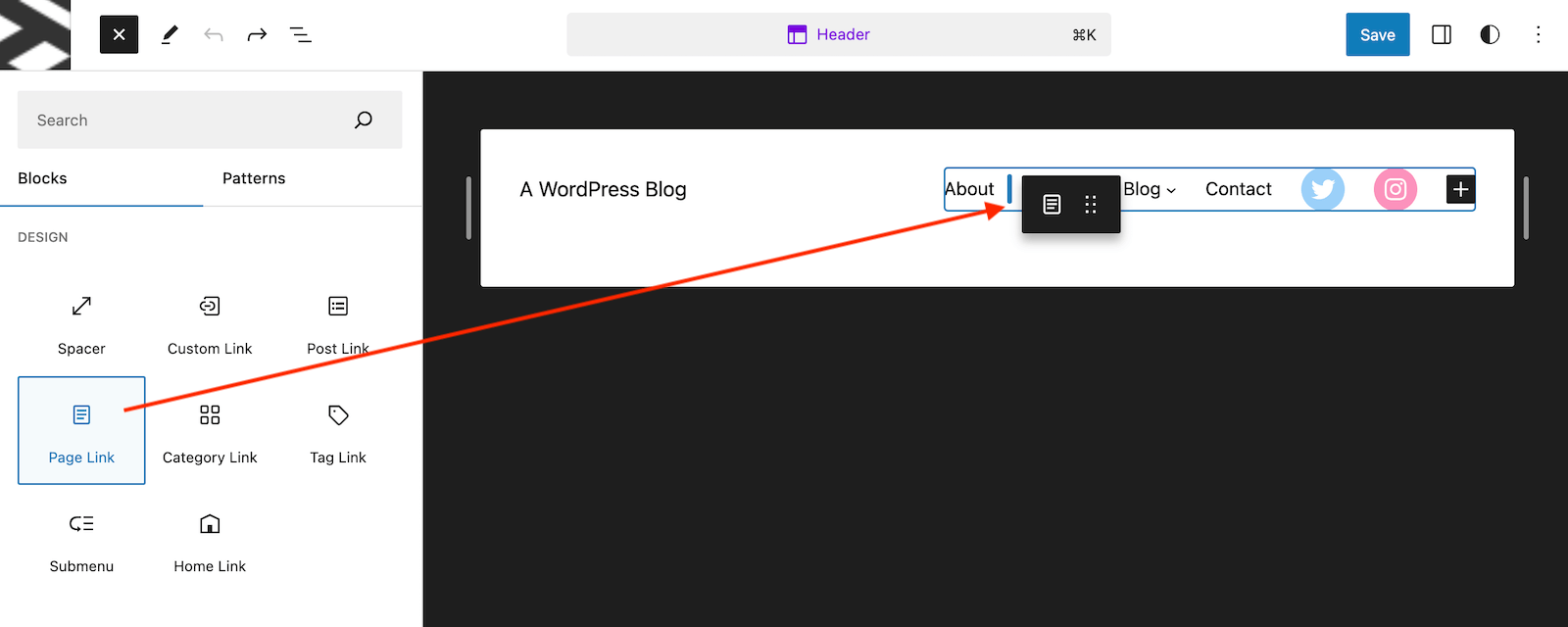Click the search magnifier icon
Screen dimensions: 1568x627
tap(364, 120)
